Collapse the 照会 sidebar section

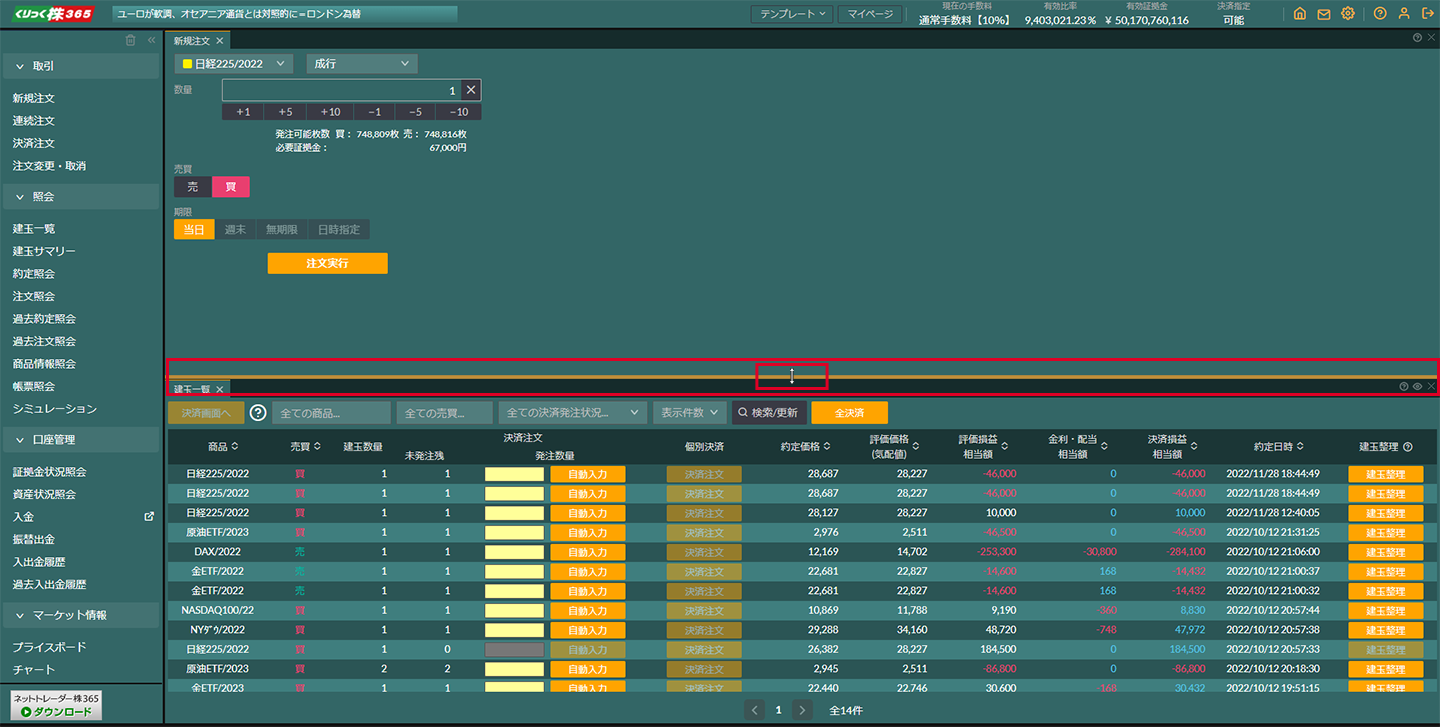[x=81, y=197]
